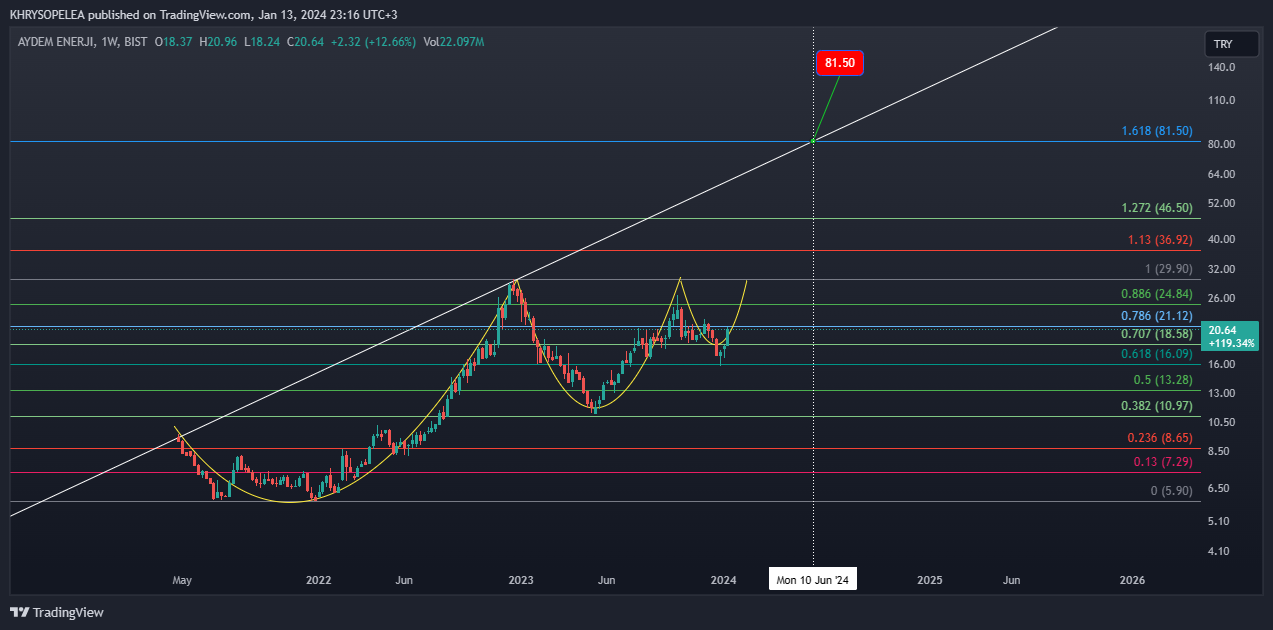The width and height of the screenshot is (1273, 630).
Task: Click the 2023 label on time axis
Action: pyautogui.click(x=521, y=580)
